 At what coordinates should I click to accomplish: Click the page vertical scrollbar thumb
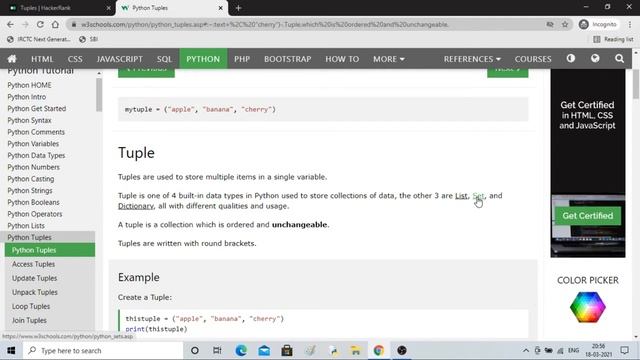tap(636, 84)
